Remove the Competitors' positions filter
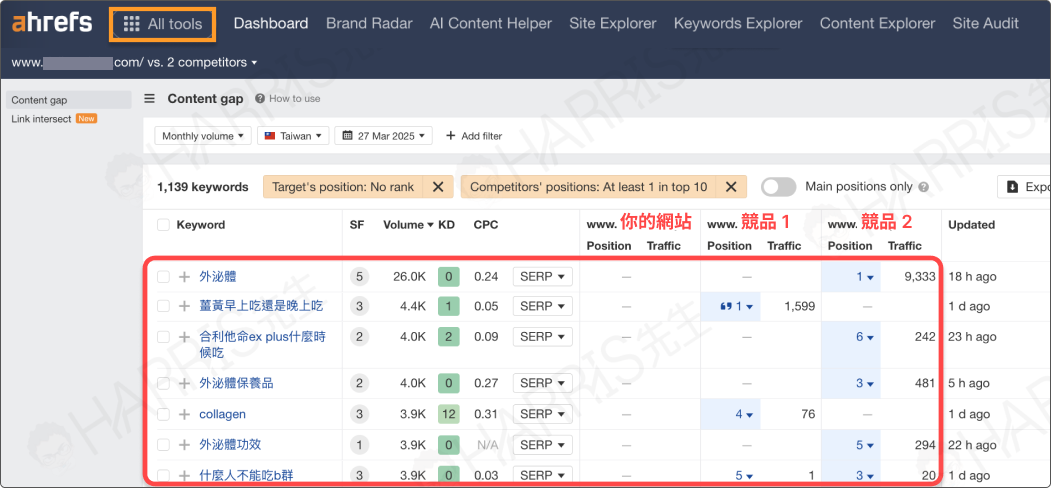This screenshot has width=1051, height=488. click(x=732, y=187)
